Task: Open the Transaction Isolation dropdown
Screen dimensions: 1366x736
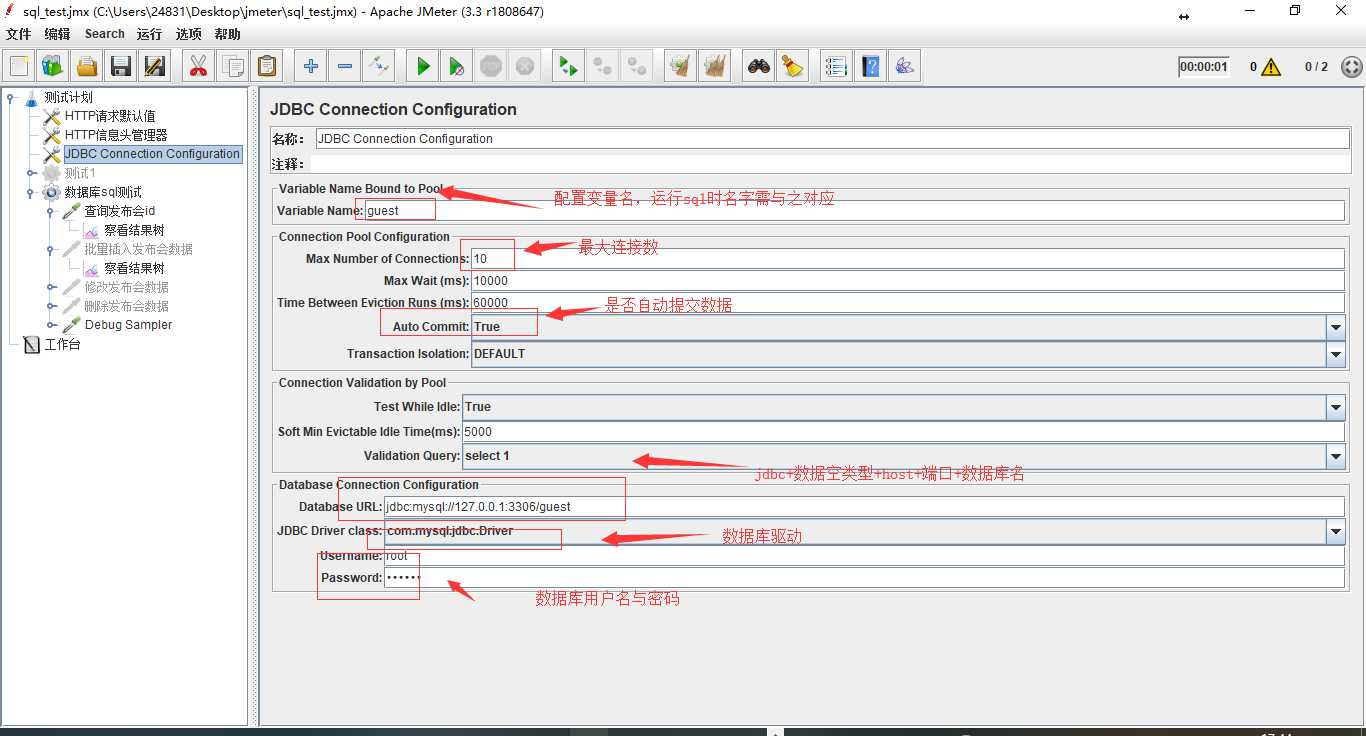Action: pos(1336,354)
